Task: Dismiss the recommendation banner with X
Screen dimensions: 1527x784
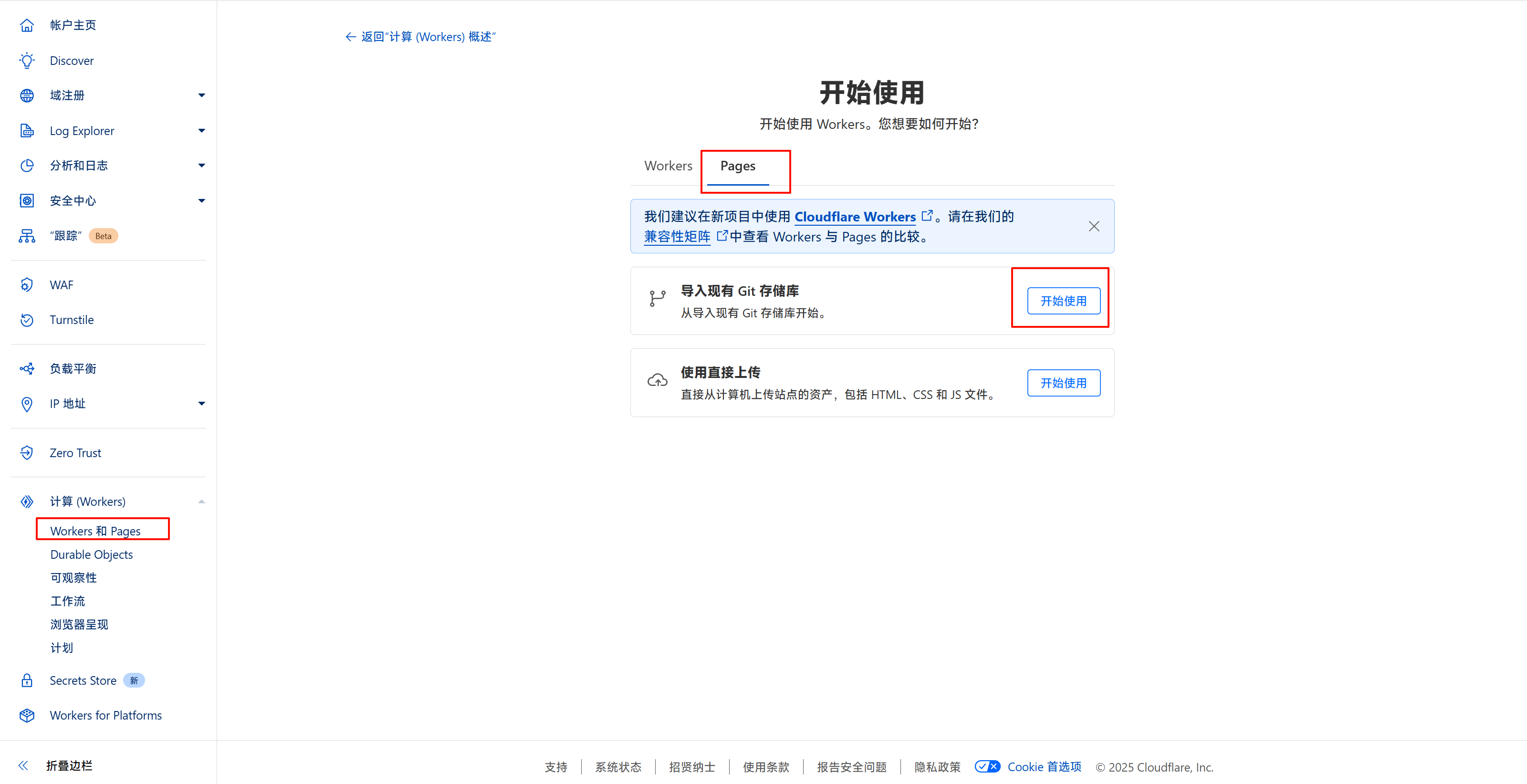Action: click(1094, 226)
